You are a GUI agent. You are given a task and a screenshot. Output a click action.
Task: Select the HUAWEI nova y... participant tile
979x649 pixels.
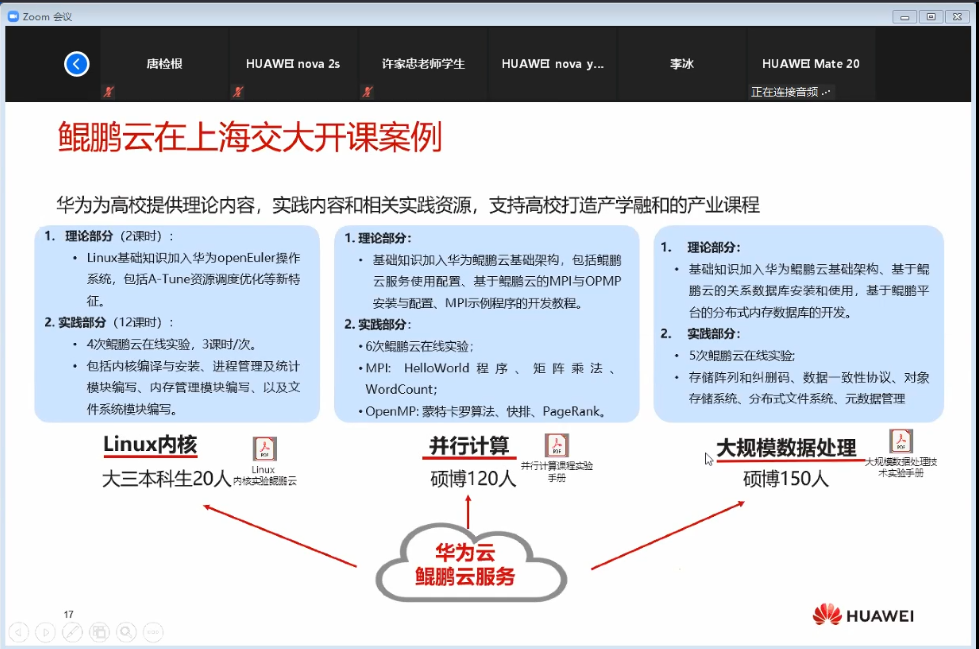point(552,64)
